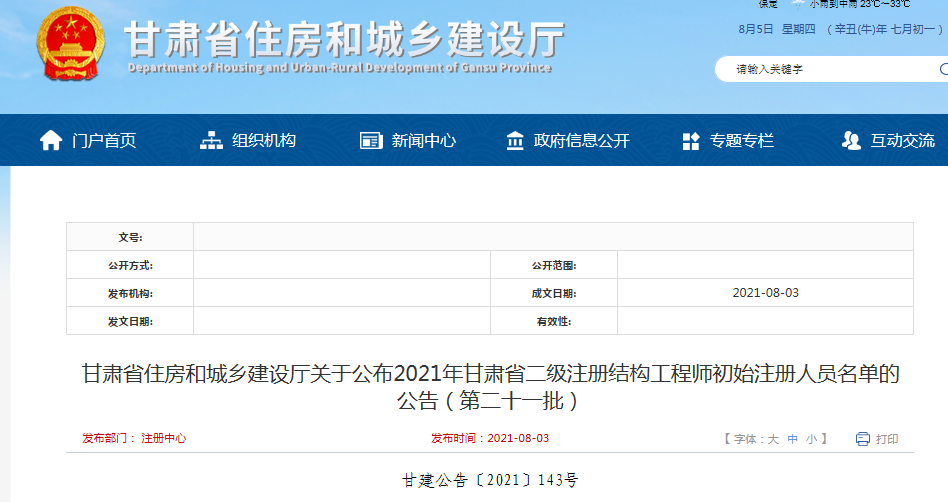948x502 pixels.
Task: Set font size to 中 (medium)
Action: pyautogui.click(x=792, y=439)
